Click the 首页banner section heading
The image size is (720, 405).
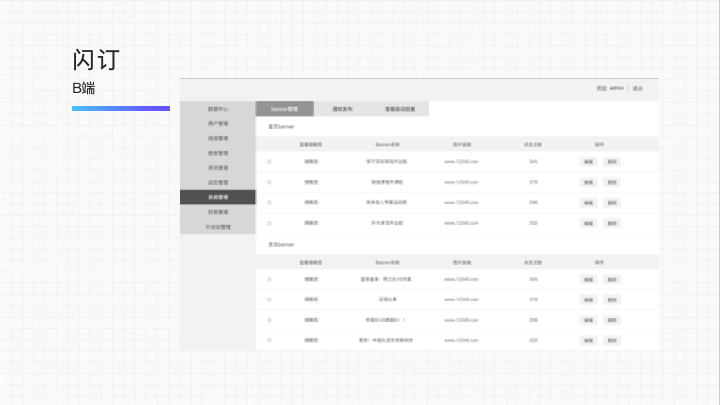coord(281,127)
